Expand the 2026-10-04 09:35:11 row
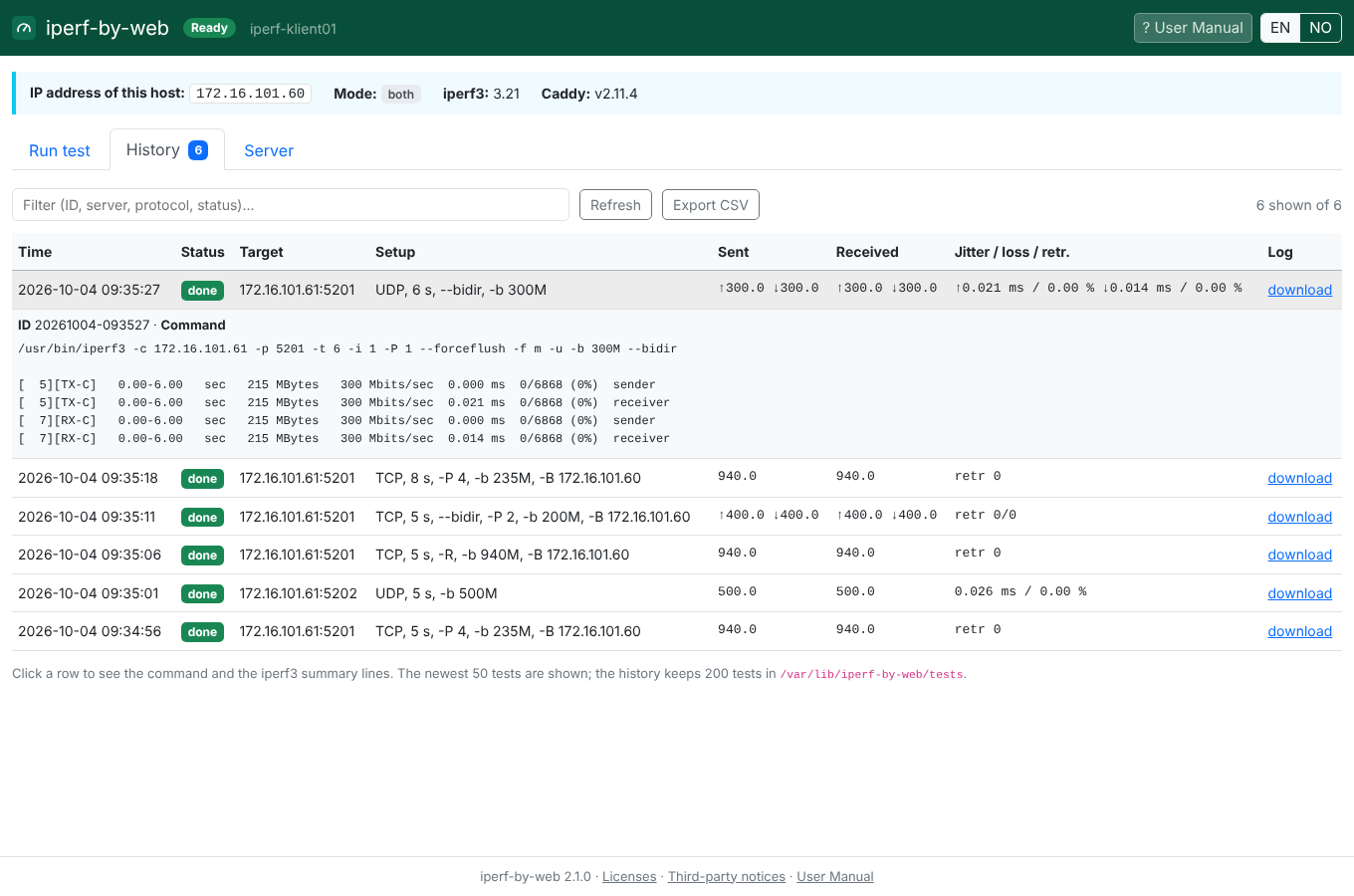1354x896 pixels. pos(677,517)
